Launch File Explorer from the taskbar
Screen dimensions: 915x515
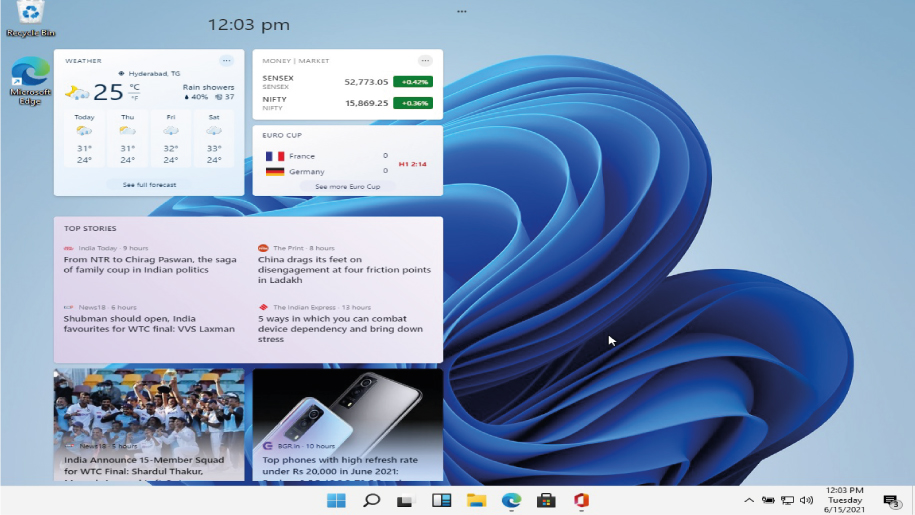coord(476,500)
